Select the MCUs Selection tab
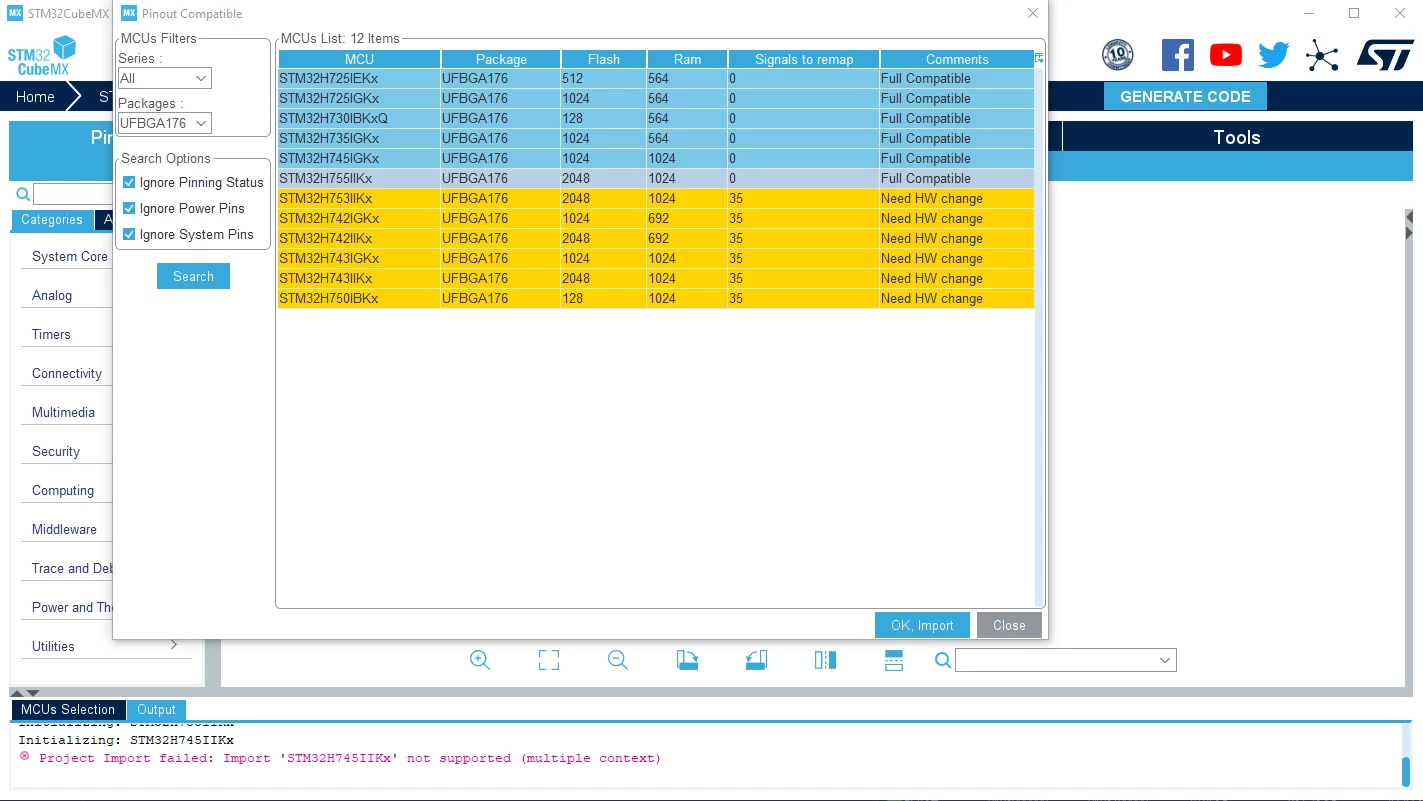1423x801 pixels. coord(68,709)
